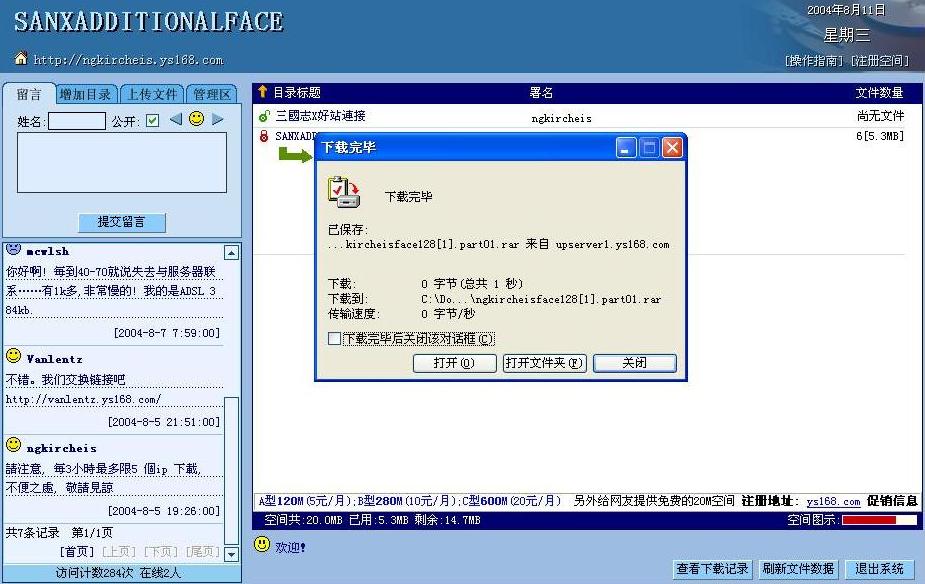Click 上页 in message pagination
The width and height of the screenshot is (925, 584).
pos(119,552)
